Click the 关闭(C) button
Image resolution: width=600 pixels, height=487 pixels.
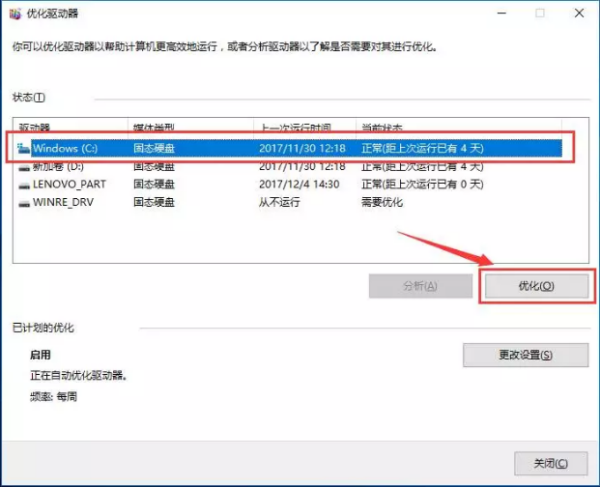[549, 463]
